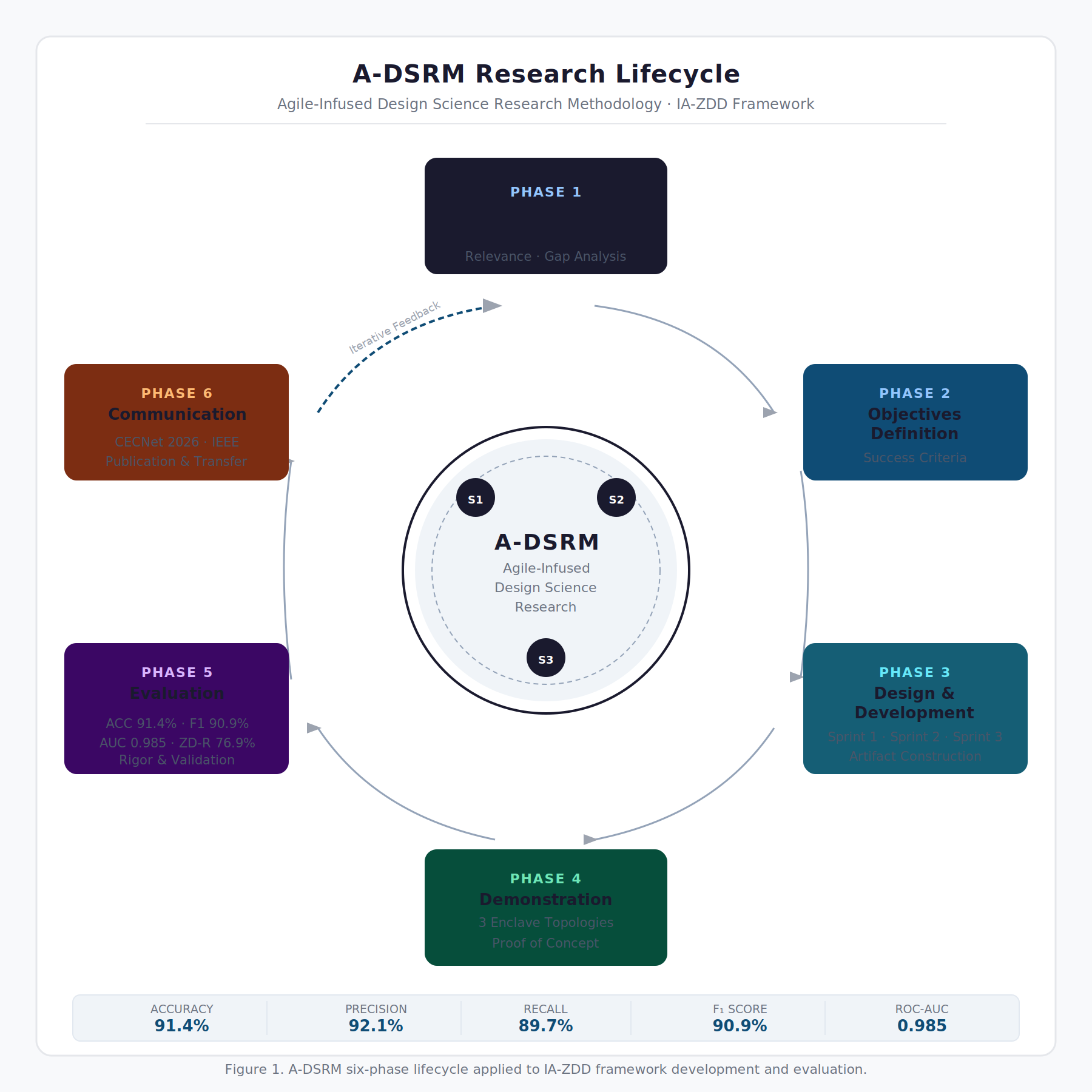Click the S3 sprint node

(546, 658)
